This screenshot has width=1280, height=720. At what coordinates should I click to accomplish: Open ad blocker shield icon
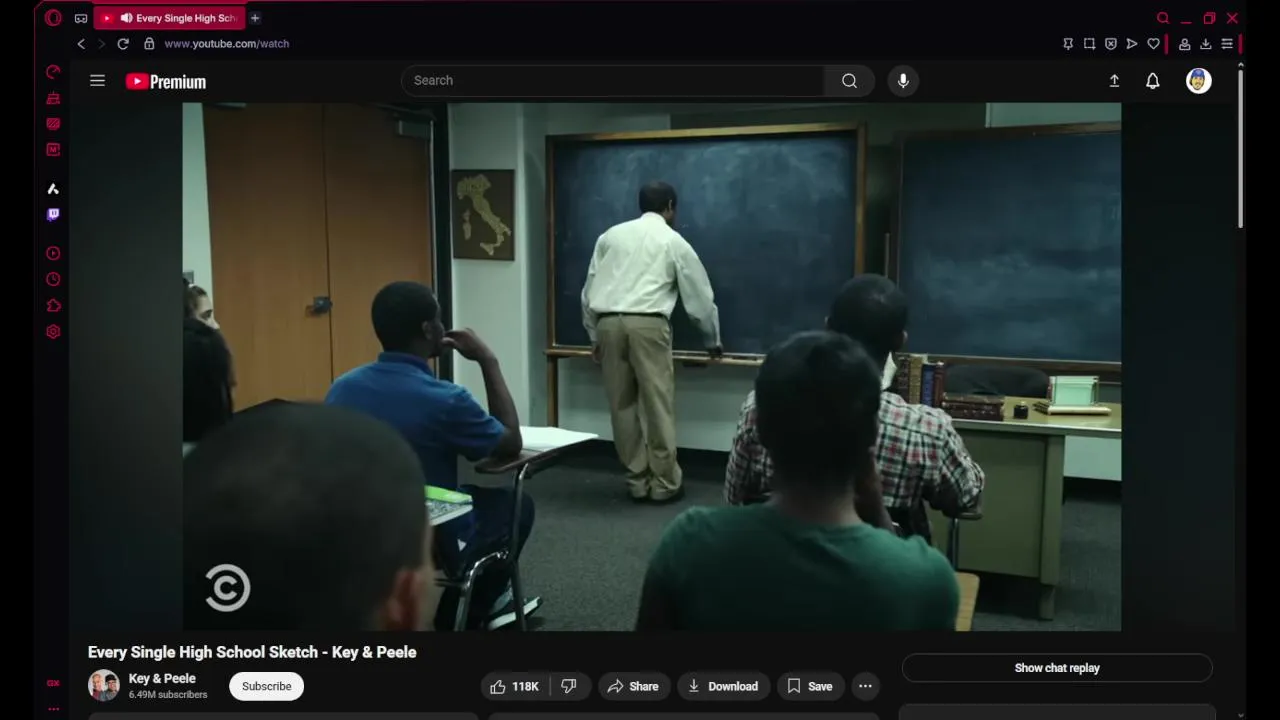click(x=1110, y=44)
